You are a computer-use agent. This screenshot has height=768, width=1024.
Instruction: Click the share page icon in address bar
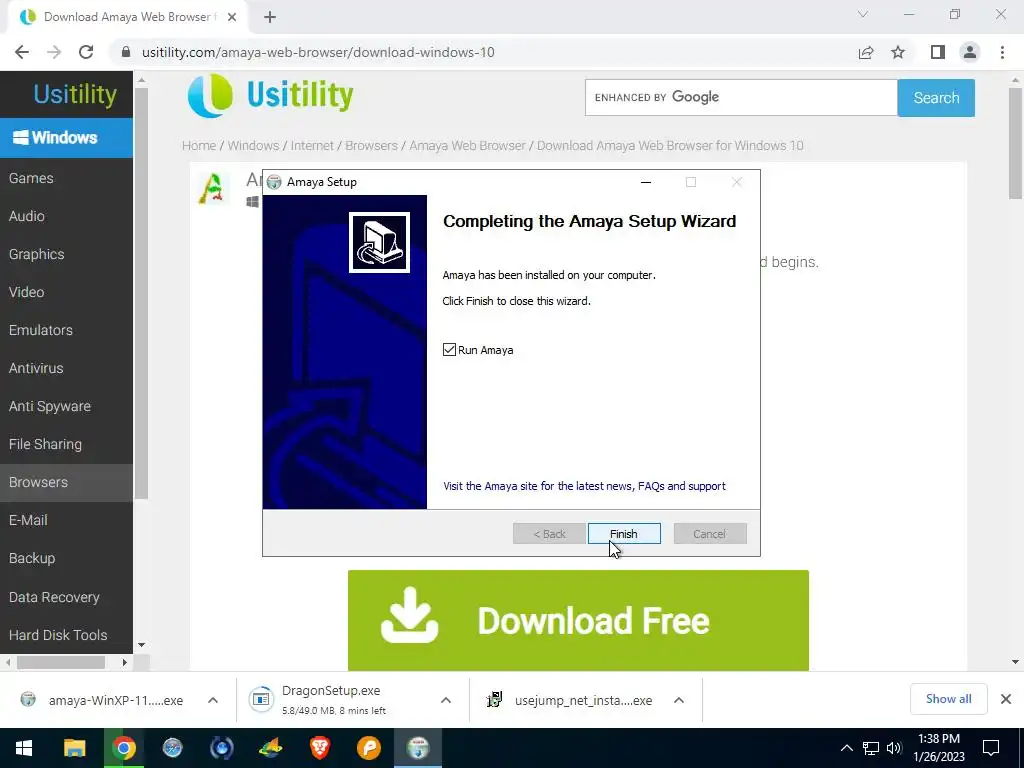click(866, 52)
